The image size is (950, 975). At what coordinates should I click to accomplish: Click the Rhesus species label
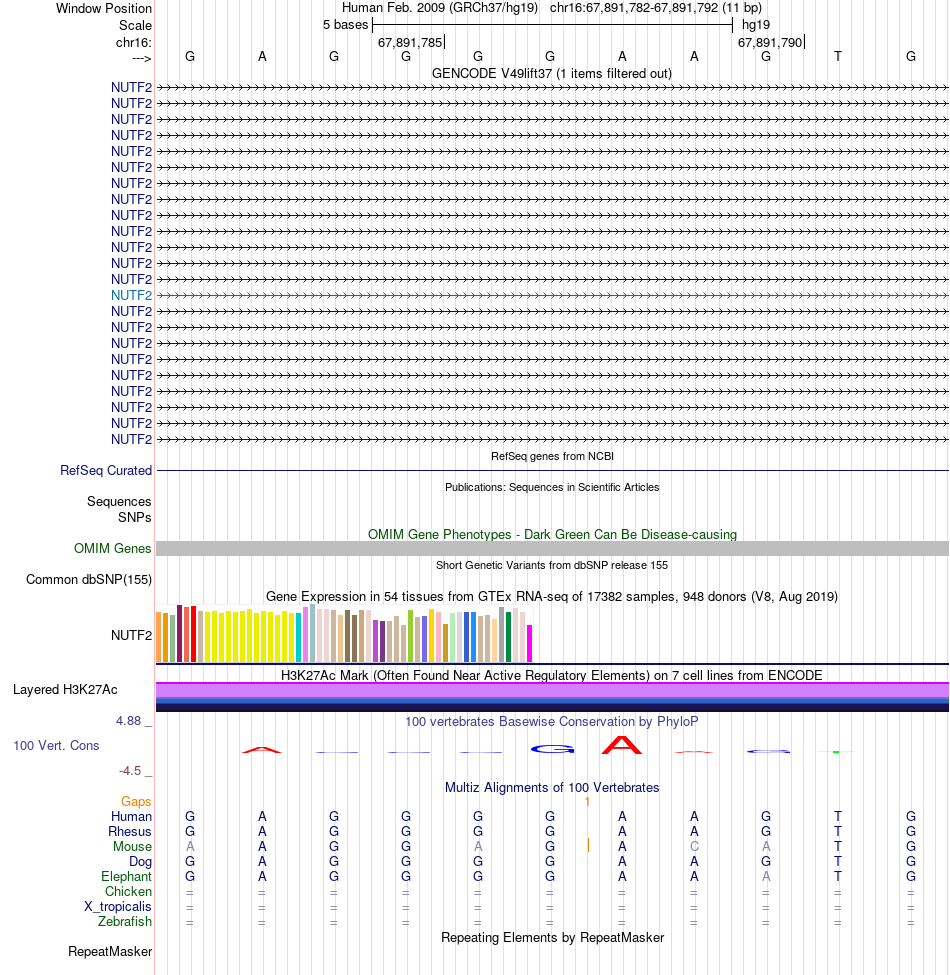[x=130, y=831]
